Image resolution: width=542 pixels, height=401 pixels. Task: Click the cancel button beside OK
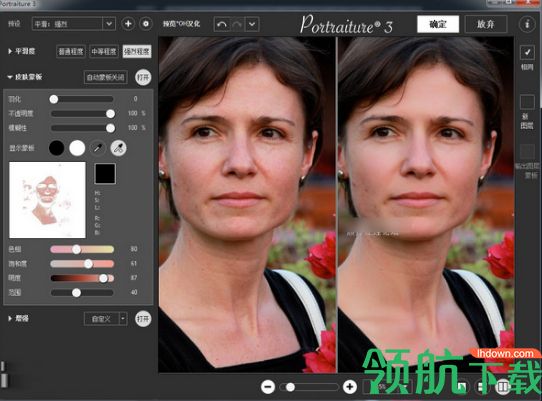[x=485, y=24]
